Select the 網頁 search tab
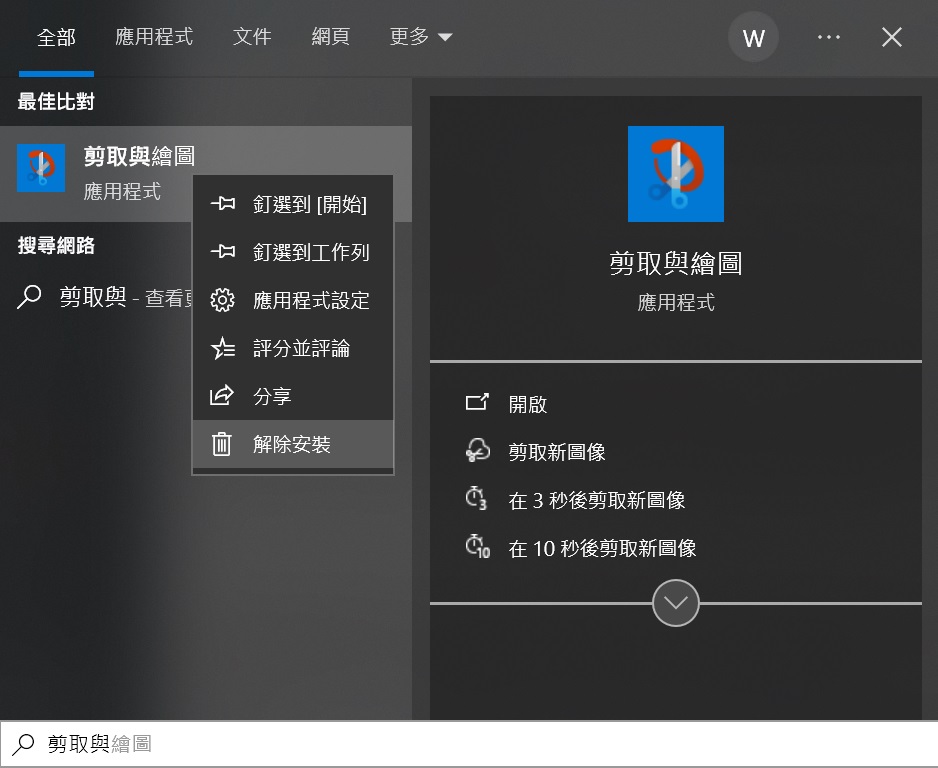This screenshot has height=768, width=938. pyautogui.click(x=331, y=37)
